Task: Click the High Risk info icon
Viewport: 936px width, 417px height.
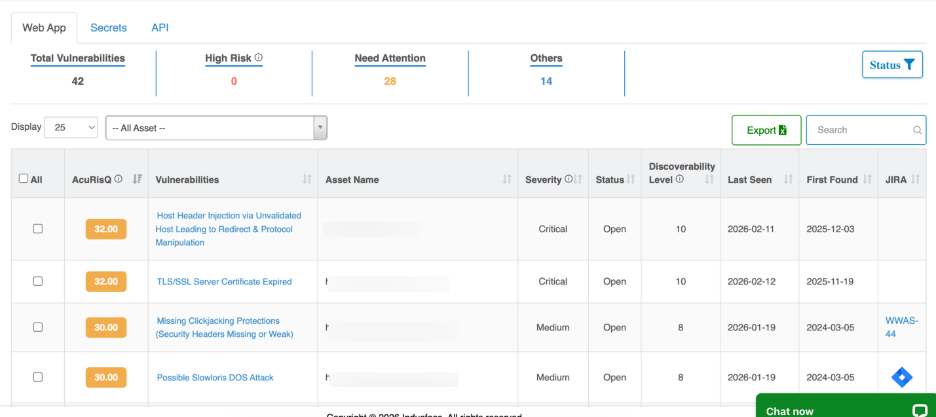Action: (x=259, y=58)
